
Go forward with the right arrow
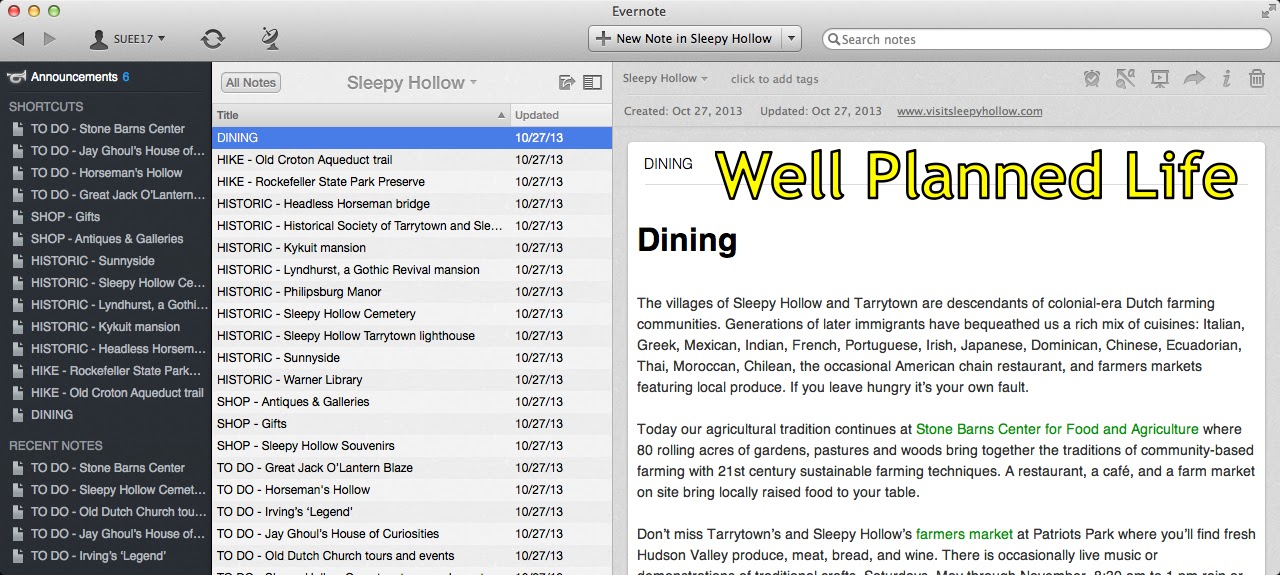[x=50, y=39]
